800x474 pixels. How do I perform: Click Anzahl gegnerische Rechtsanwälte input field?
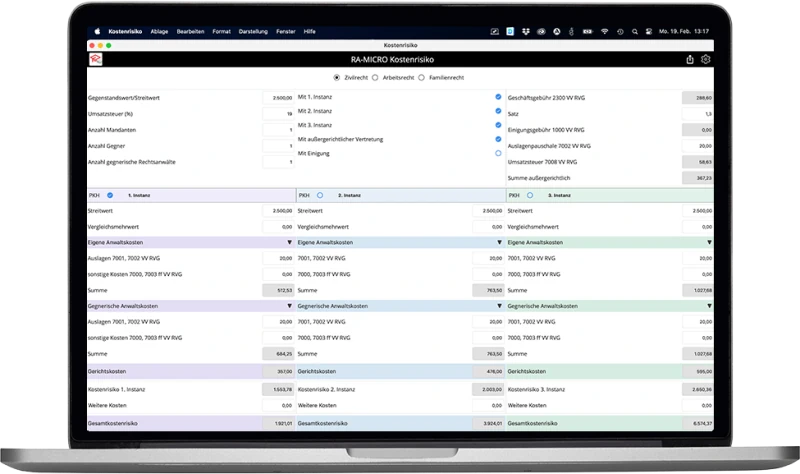279,162
